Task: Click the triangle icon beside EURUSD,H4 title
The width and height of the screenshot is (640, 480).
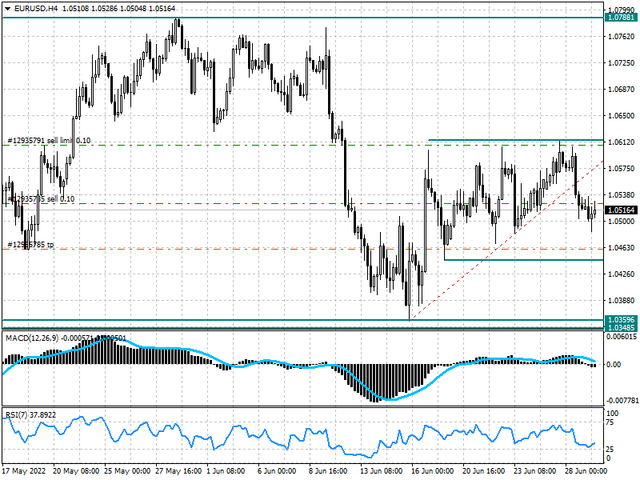Action: pos(7,10)
